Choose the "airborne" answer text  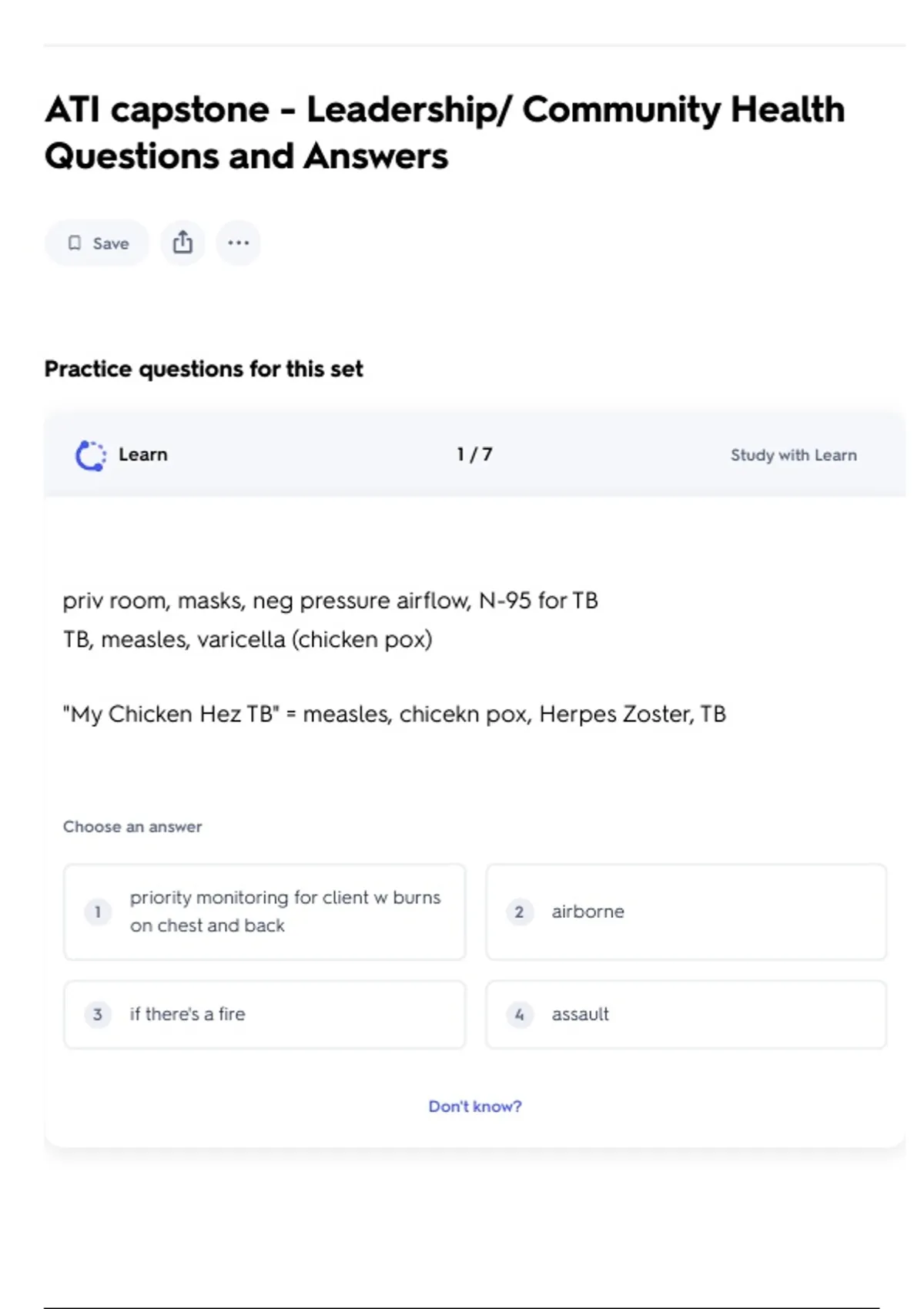[588, 912]
